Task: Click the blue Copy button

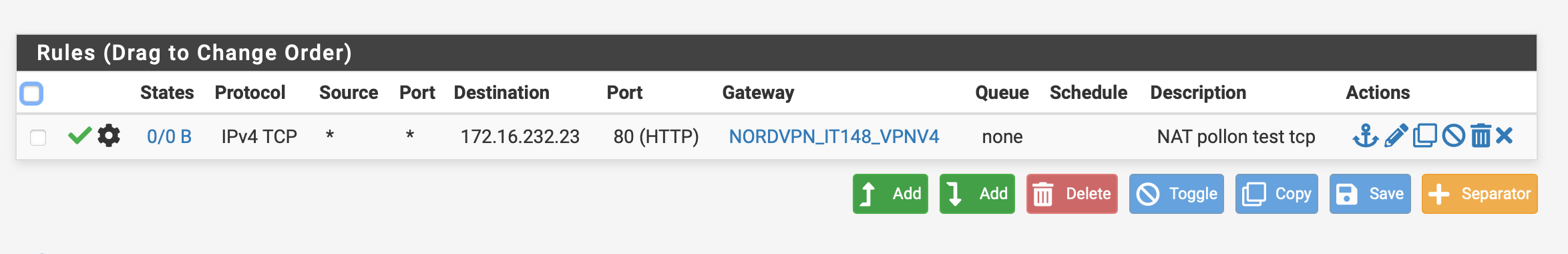Action: (x=1277, y=194)
